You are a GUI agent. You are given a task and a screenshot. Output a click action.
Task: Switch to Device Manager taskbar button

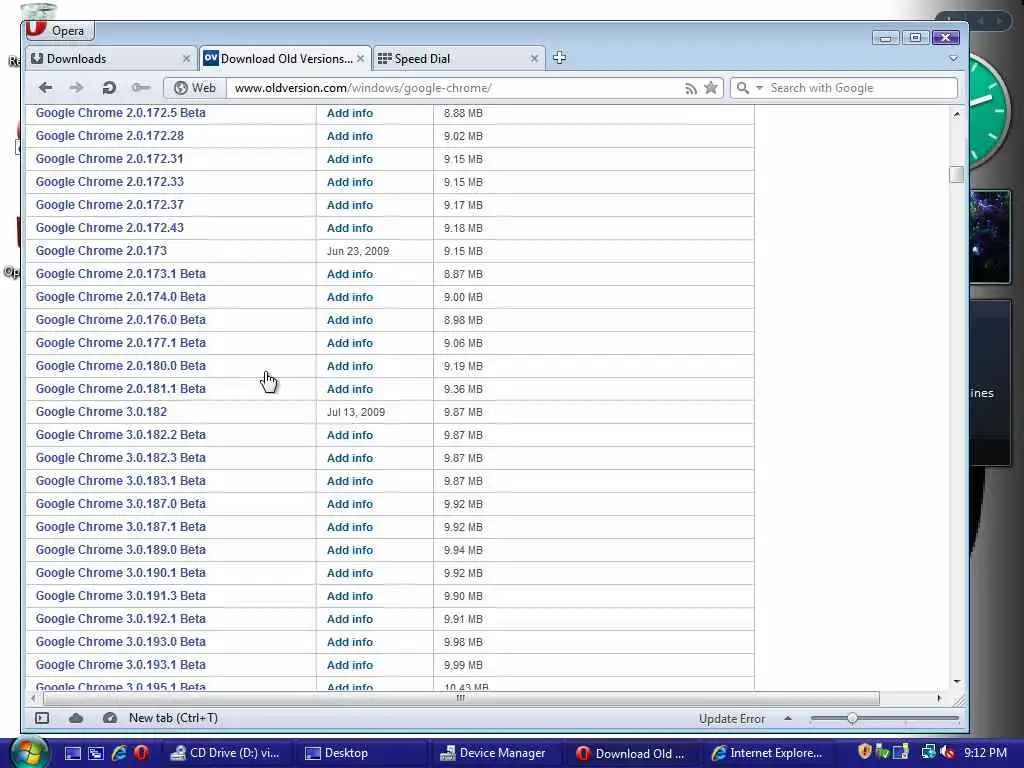pos(496,753)
